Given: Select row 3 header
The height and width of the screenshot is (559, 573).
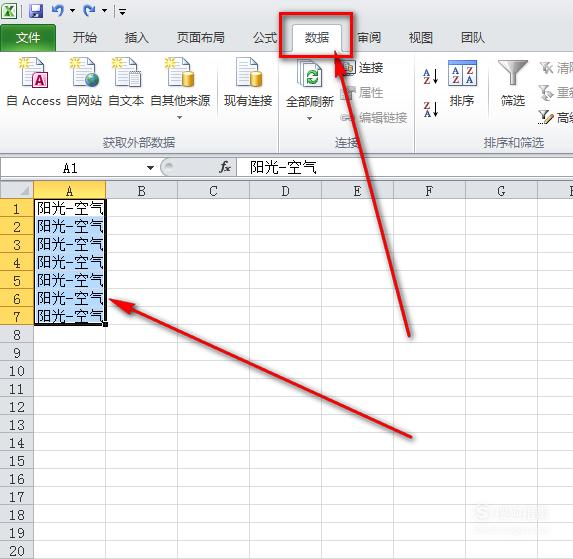Looking at the screenshot, I should point(17,244).
